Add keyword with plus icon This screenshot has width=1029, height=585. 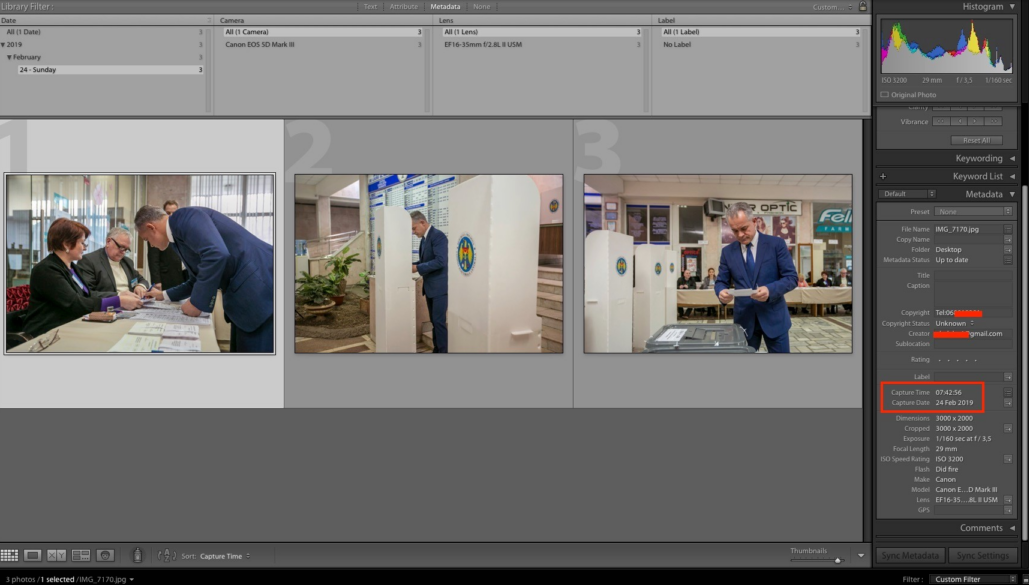point(883,176)
